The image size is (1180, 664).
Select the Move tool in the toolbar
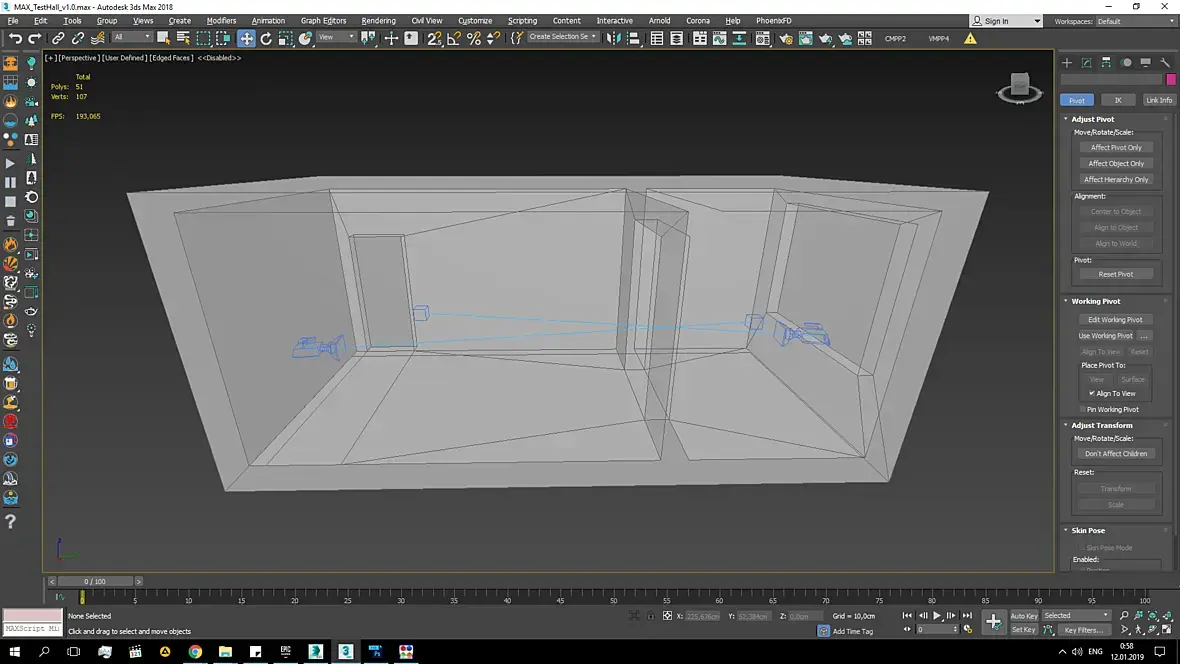(x=246, y=38)
